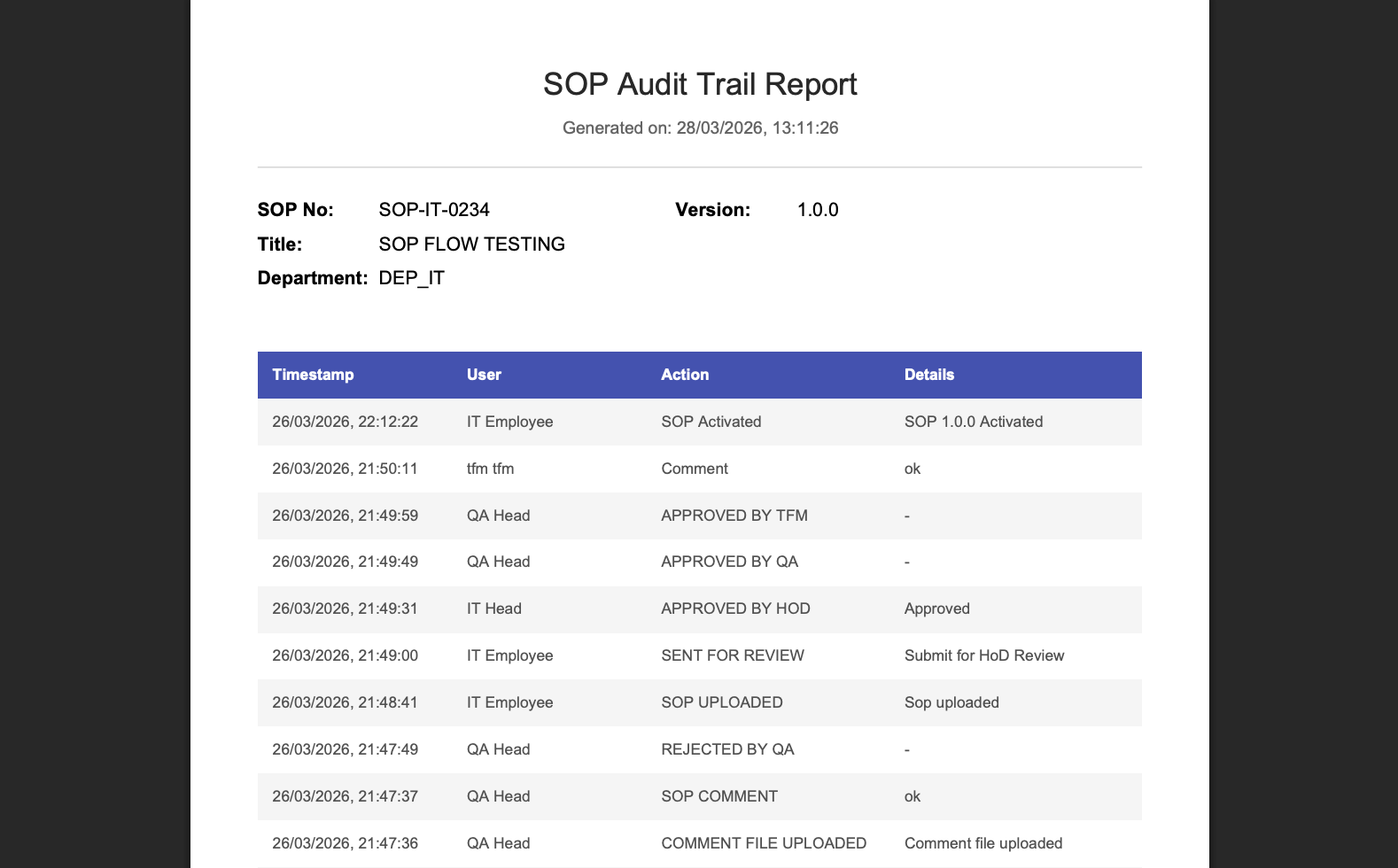The width and height of the screenshot is (1398, 868).
Task: Select timestamp 26/03/2026, 21:49:00
Action: click(x=345, y=655)
